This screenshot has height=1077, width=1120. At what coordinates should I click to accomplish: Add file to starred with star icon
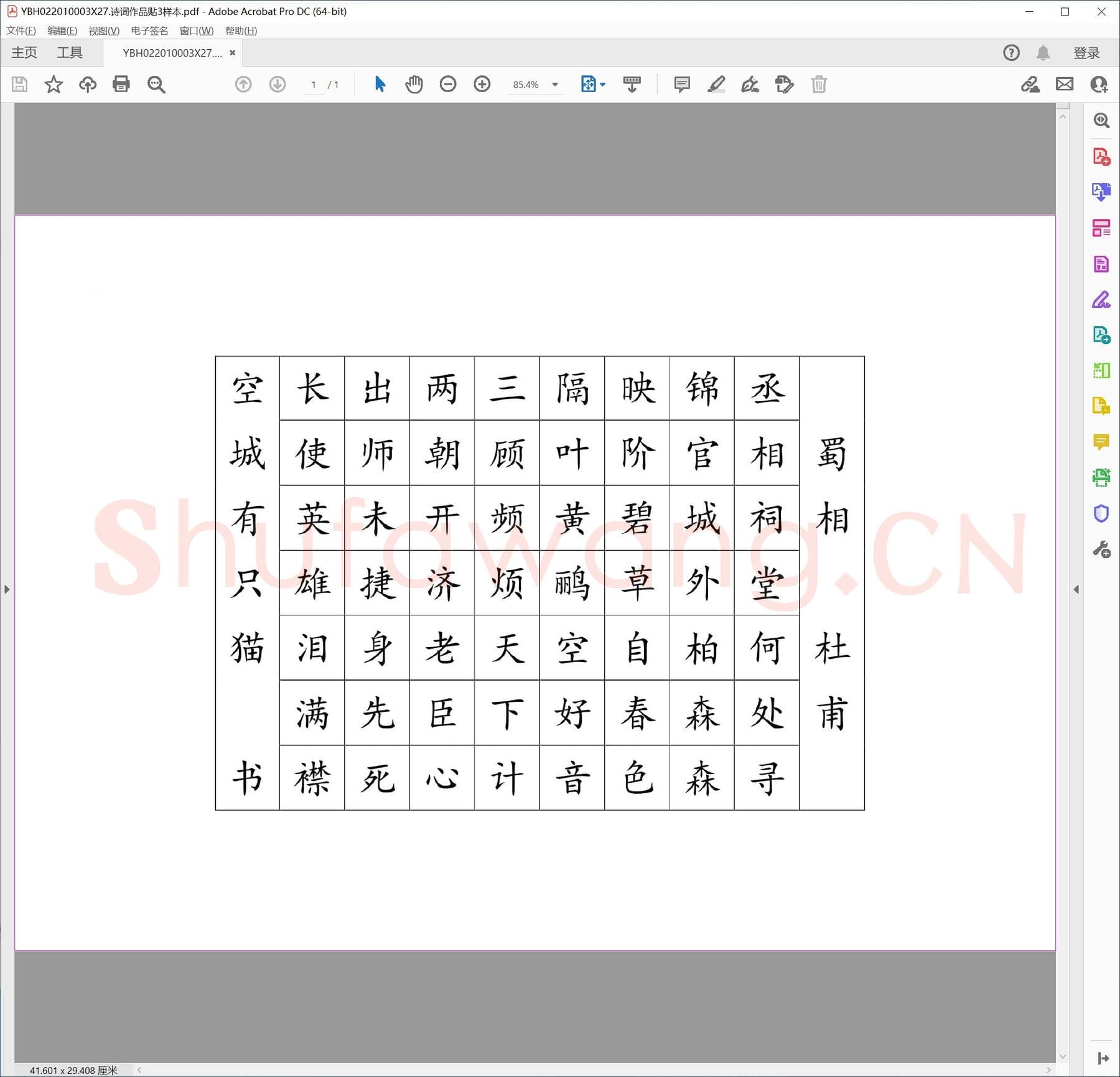[54, 84]
